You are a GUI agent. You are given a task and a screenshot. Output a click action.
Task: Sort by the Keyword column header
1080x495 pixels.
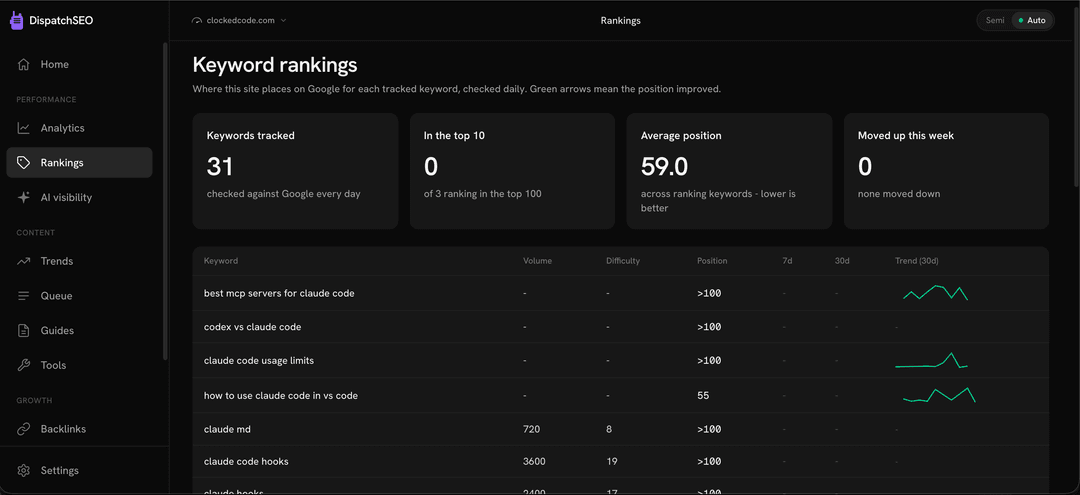pos(221,262)
